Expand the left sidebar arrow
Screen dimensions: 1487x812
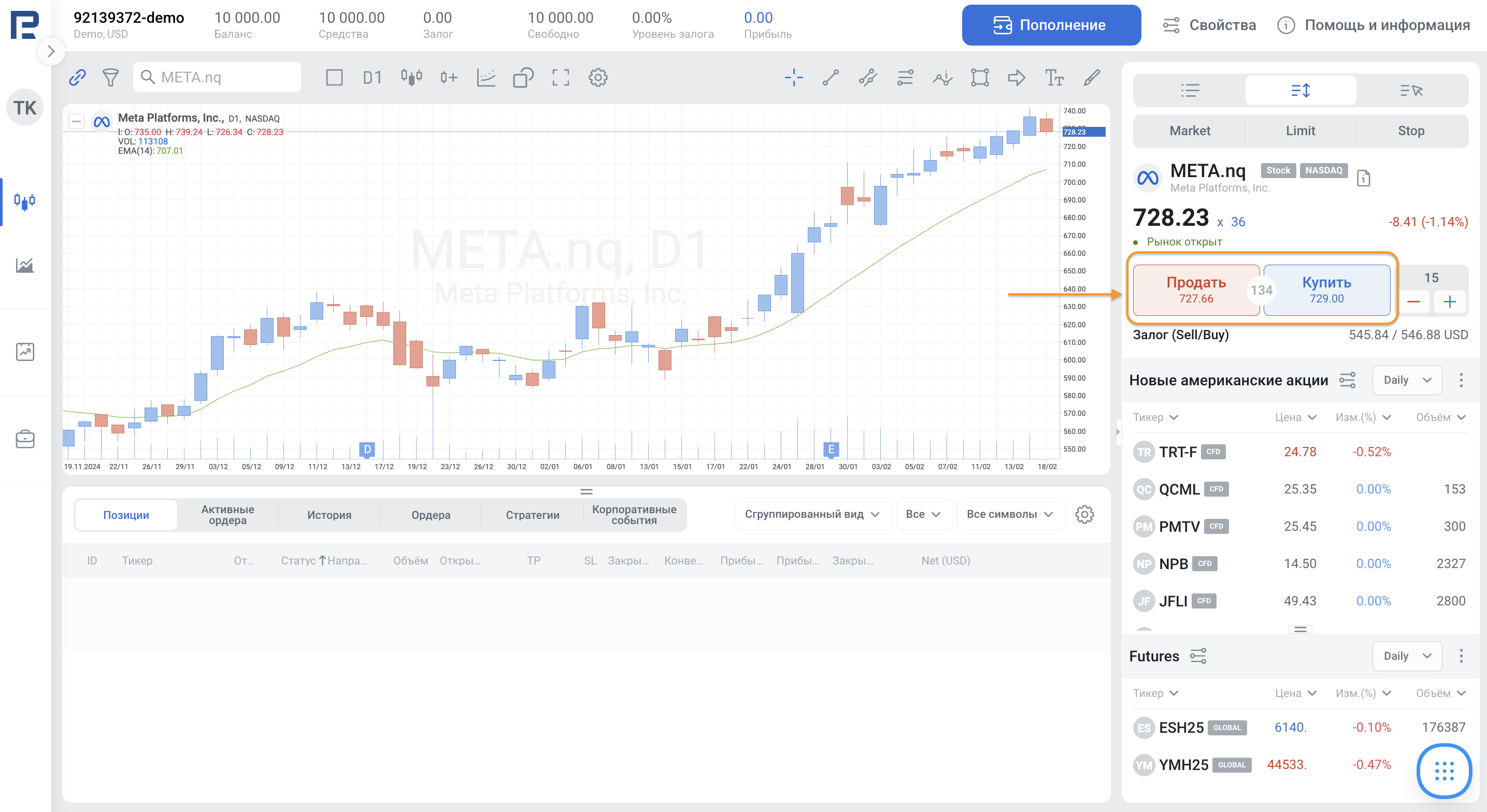pos(51,51)
